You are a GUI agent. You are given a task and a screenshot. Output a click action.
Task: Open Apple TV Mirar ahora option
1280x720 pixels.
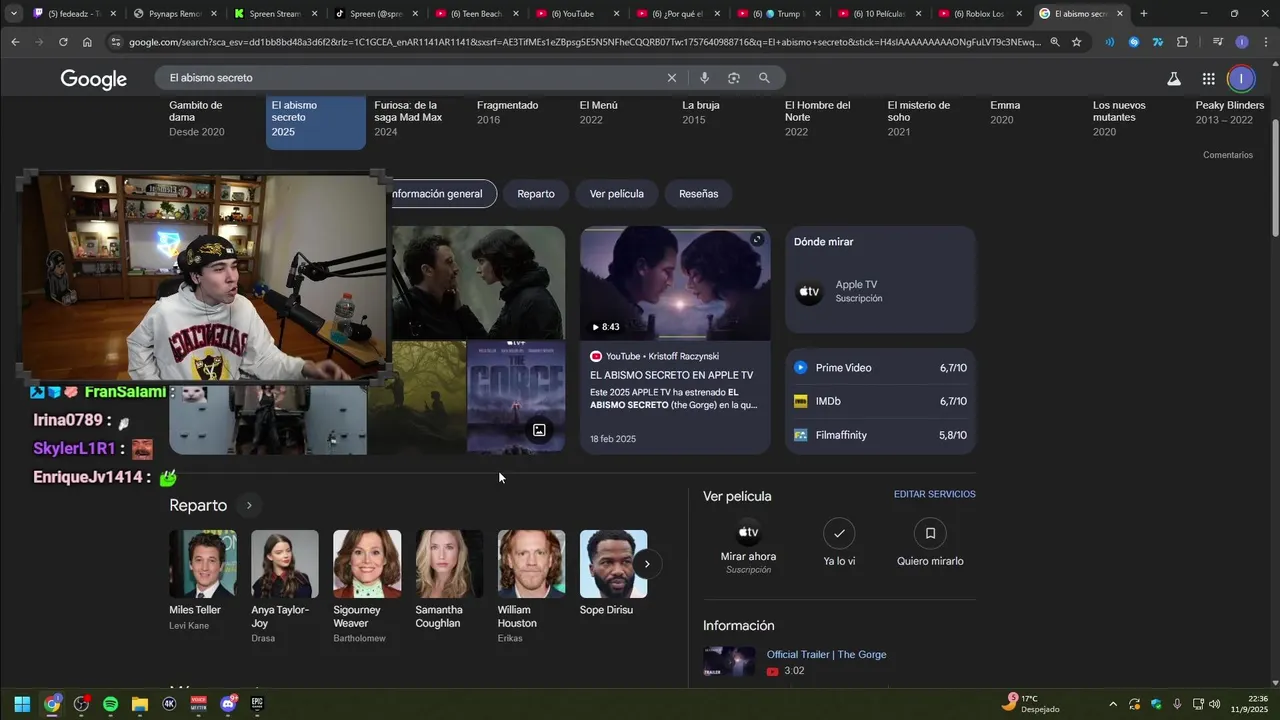[748, 547]
